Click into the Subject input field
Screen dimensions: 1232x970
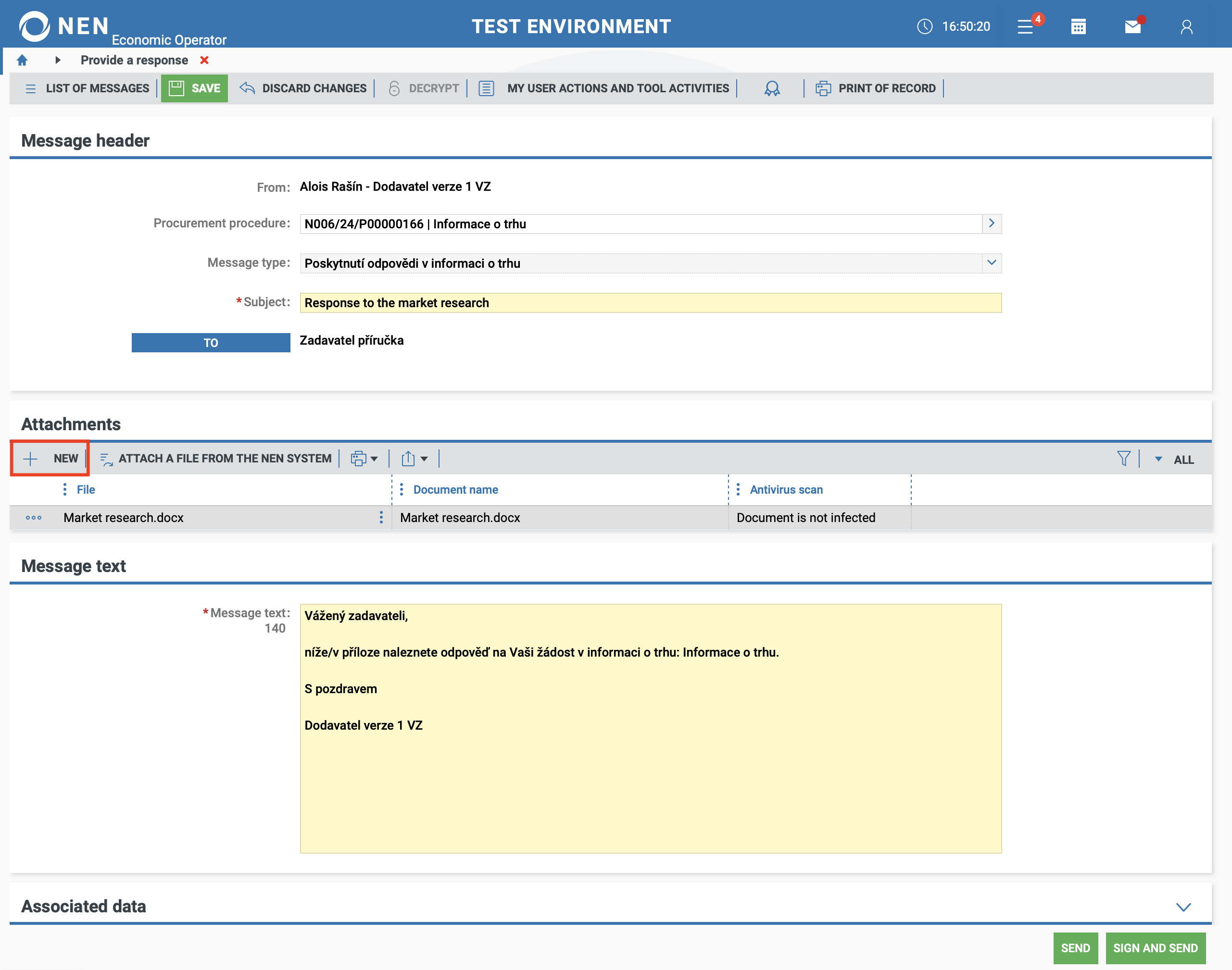point(650,303)
